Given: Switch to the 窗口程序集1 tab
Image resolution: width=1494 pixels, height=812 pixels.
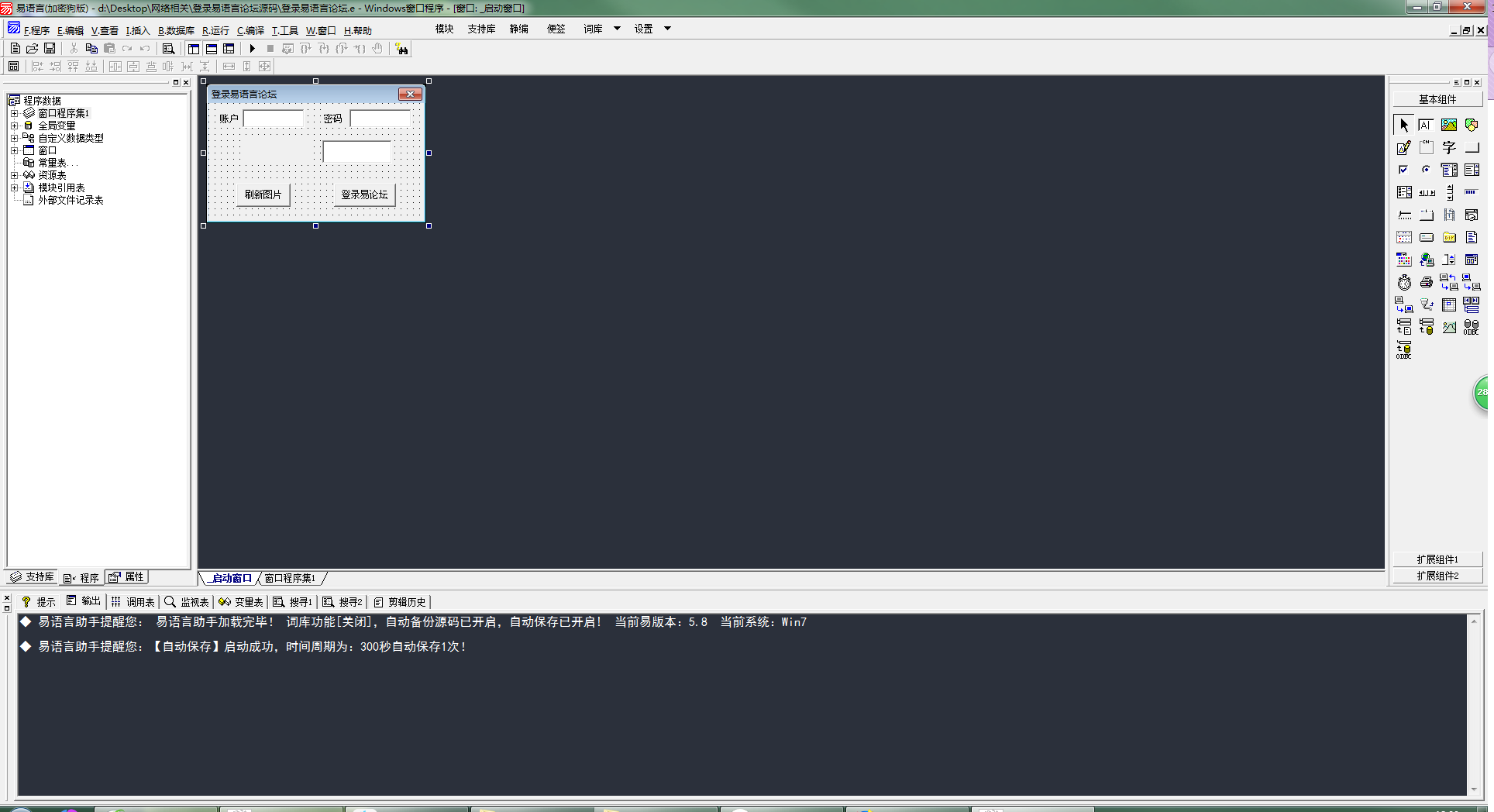Looking at the screenshot, I should (290, 578).
